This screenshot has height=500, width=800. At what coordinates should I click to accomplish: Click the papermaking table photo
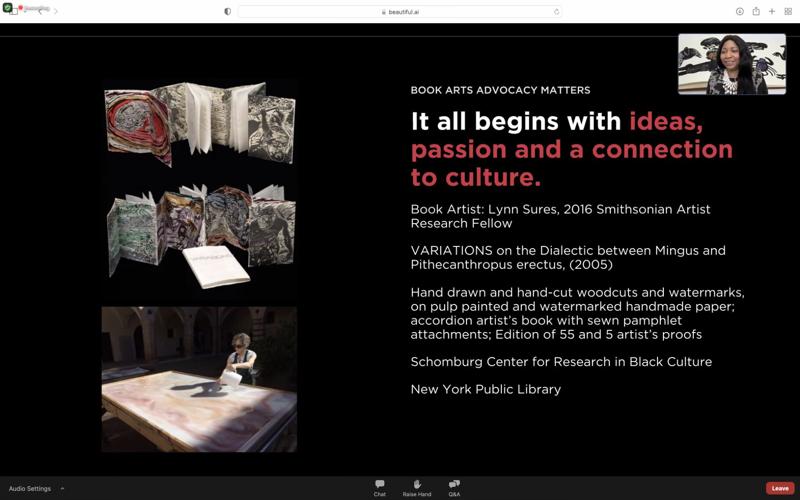point(199,379)
